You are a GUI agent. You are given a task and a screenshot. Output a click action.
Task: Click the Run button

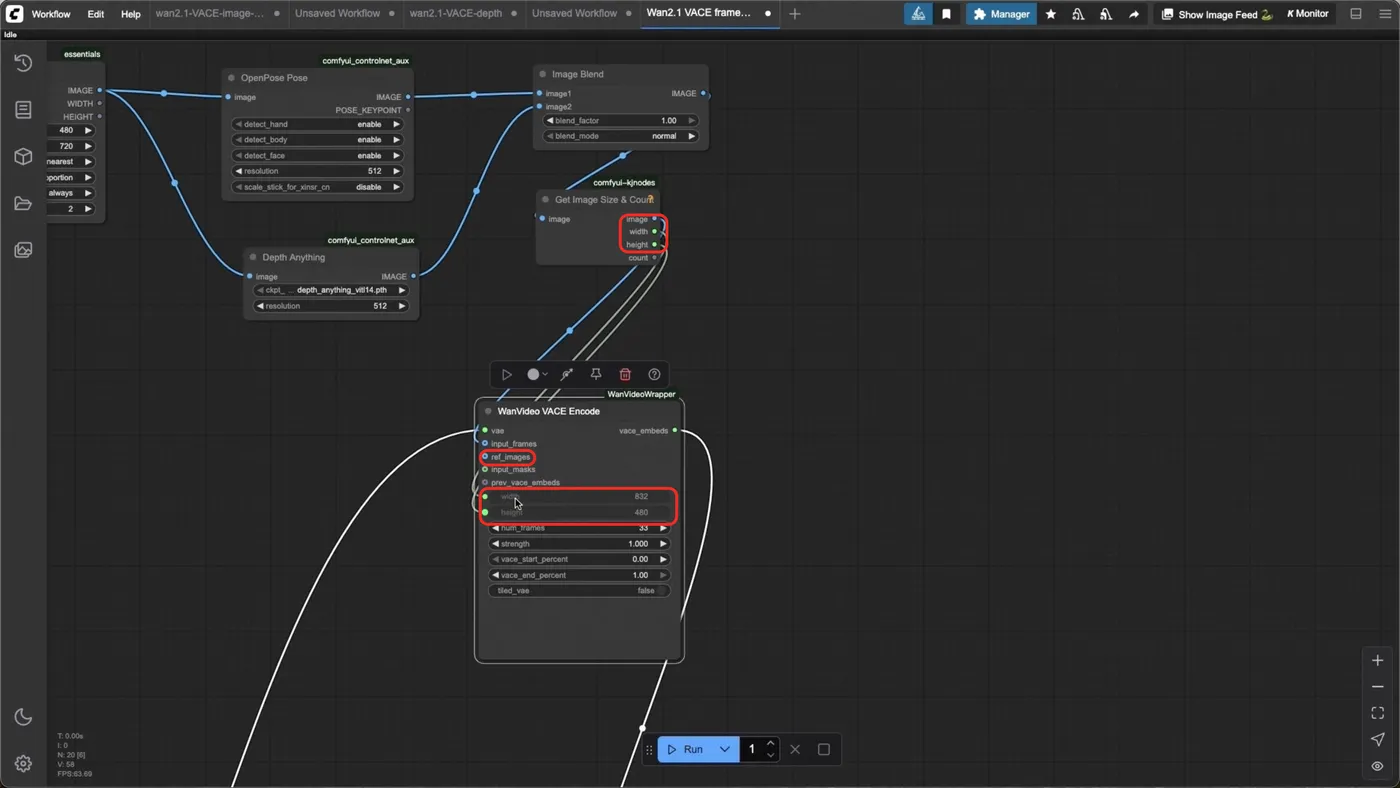pyautogui.click(x=685, y=749)
